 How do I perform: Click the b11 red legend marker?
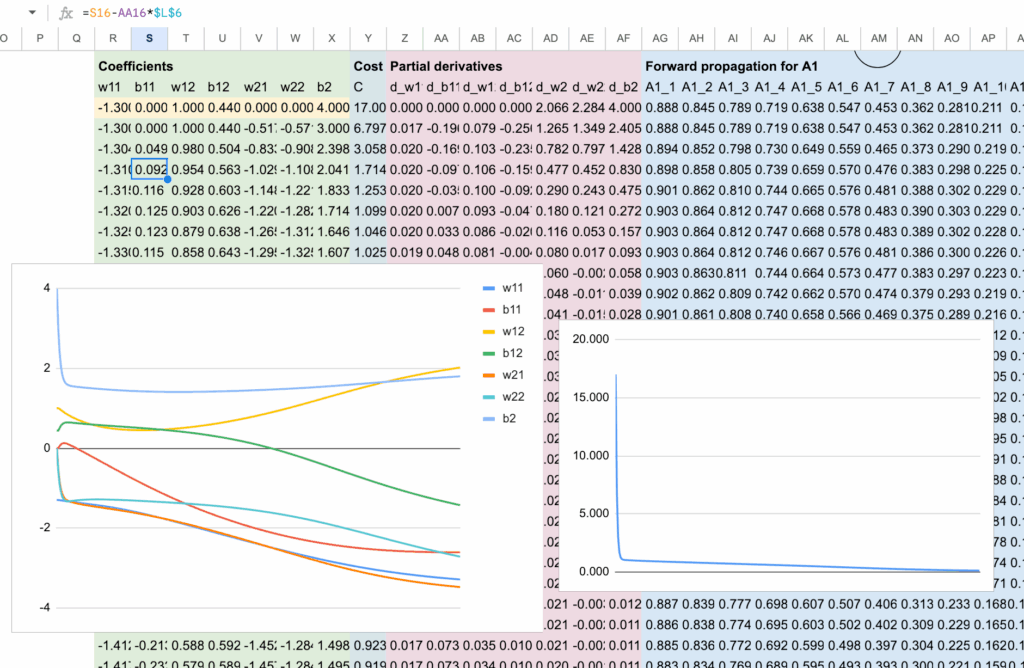tap(489, 309)
